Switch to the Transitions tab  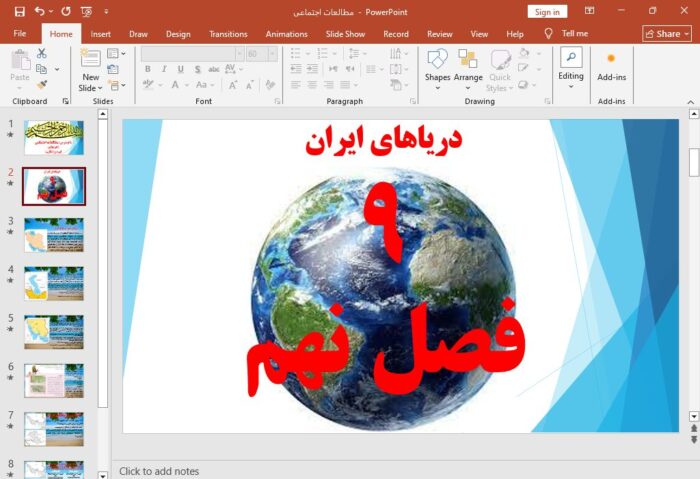click(x=228, y=34)
